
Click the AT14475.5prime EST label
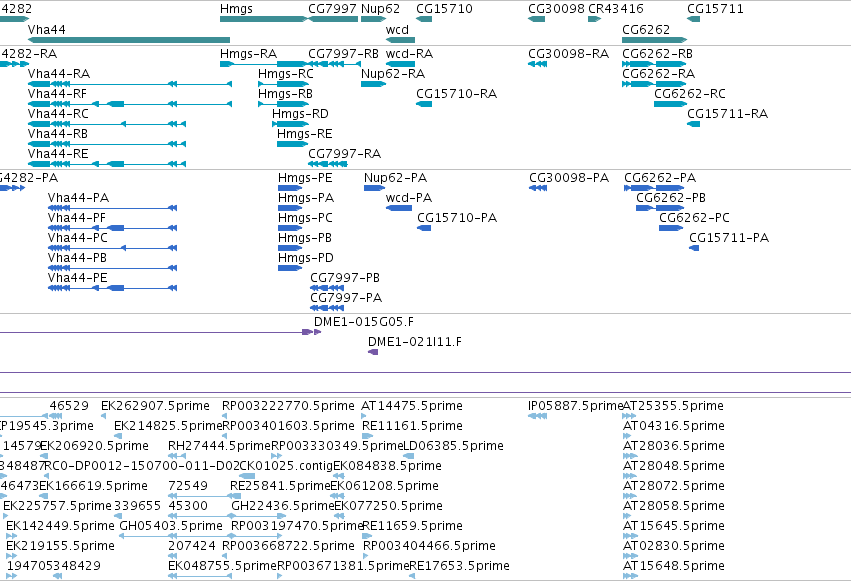[x=412, y=406]
